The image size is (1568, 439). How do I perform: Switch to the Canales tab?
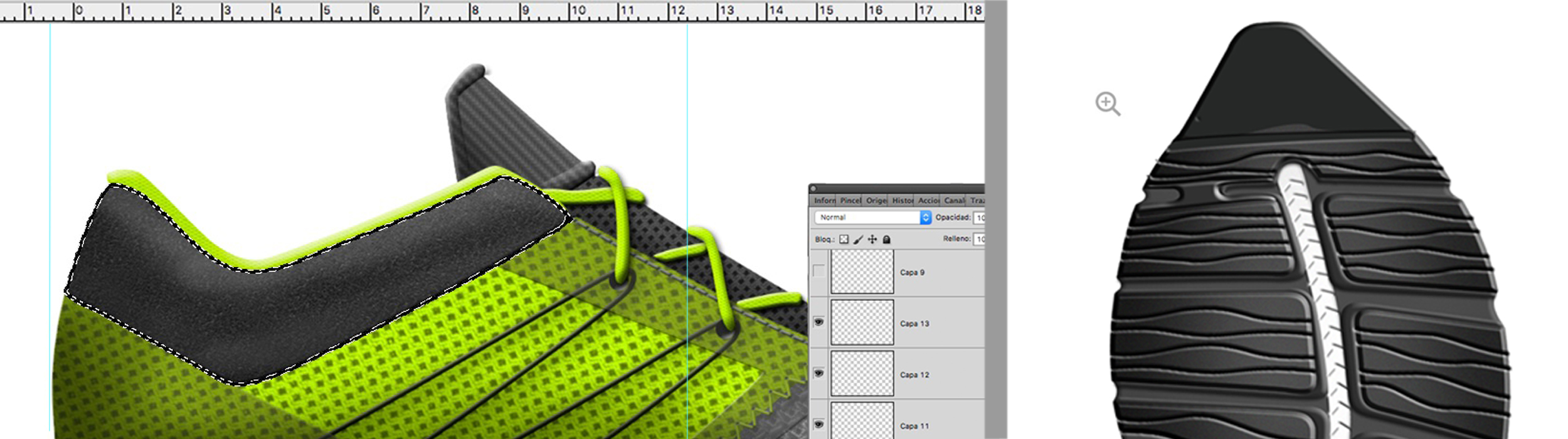pyautogui.click(x=954, y=201)
